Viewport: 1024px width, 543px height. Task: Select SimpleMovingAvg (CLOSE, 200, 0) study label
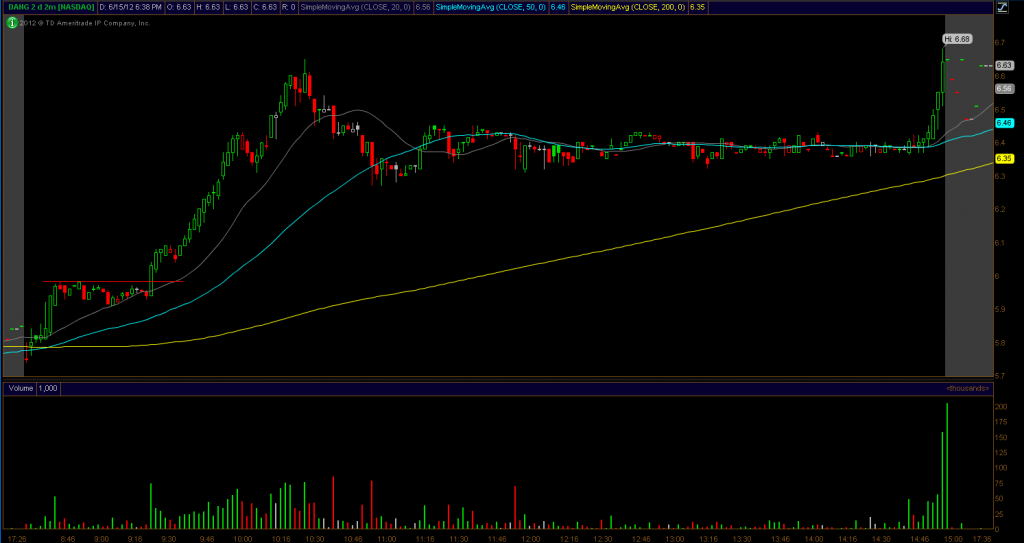point(630,8)
